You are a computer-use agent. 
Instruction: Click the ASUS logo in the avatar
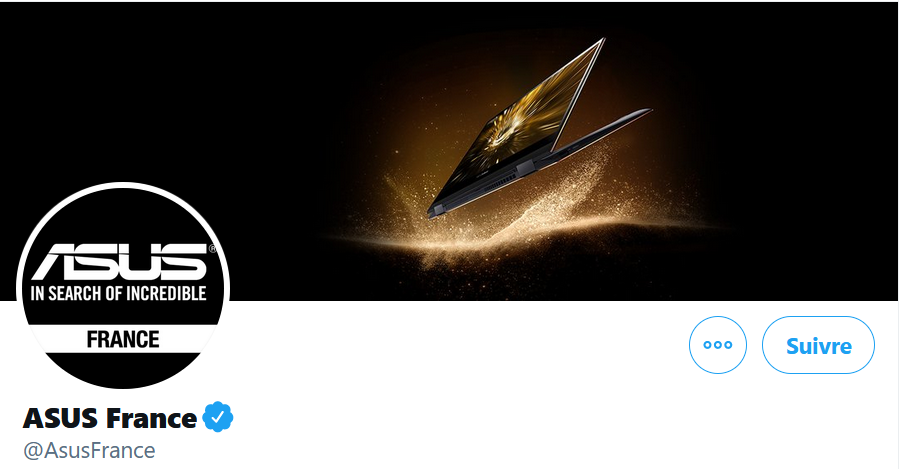tap(119, 262)
